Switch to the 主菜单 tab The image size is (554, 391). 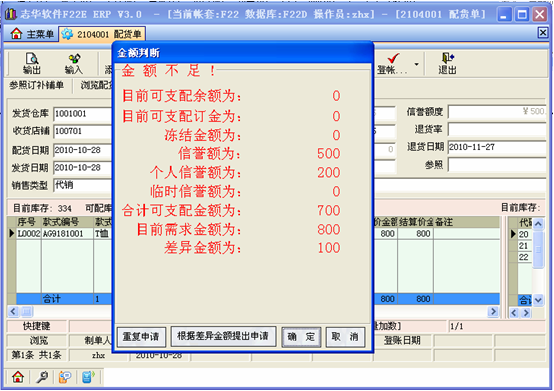point(31,34)
